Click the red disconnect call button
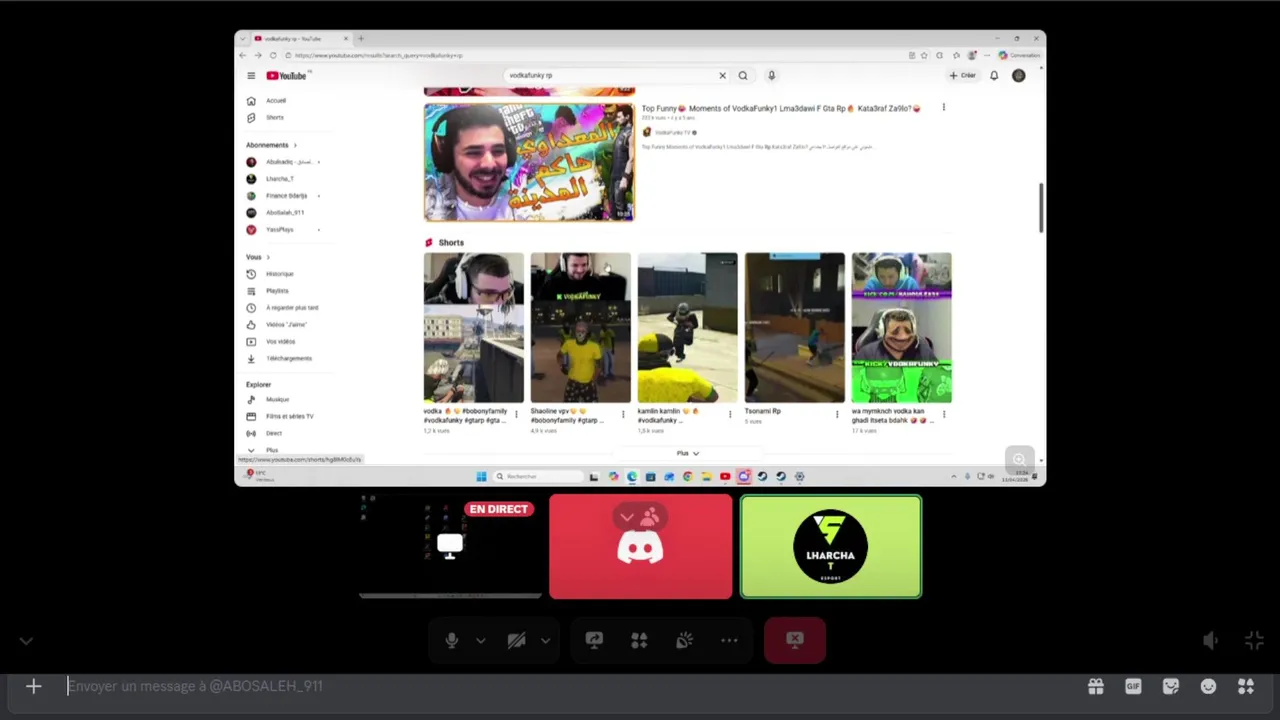Viewport: 1280px width, 720px height. coord(795,641)
